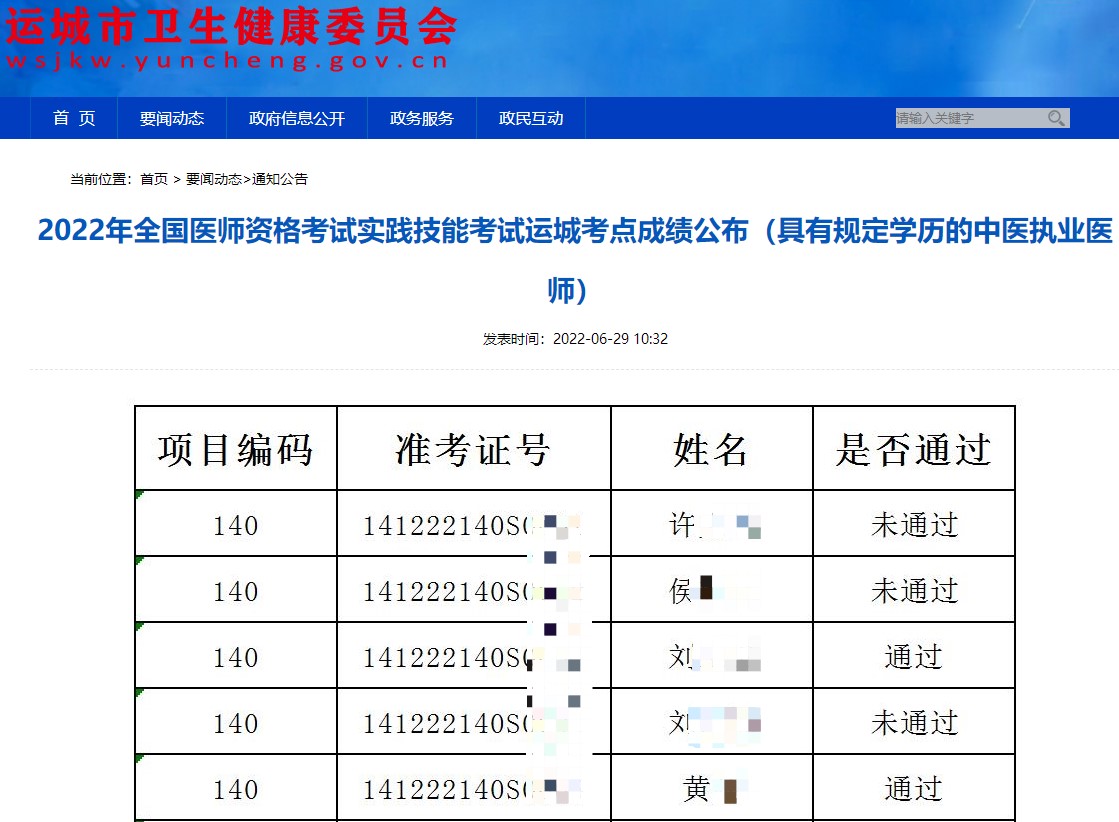
Task: Go to the 政务服务 navigation item
Action: click(x=422, y=118)
